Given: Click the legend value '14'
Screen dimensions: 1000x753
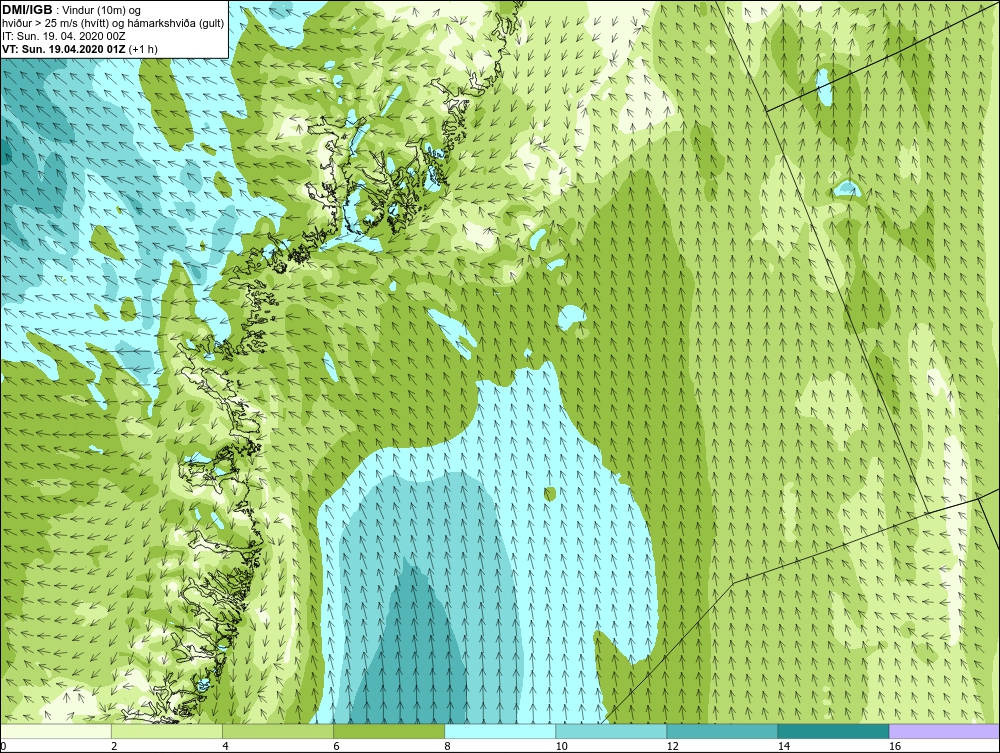Looking at the screenshot, I should (783, 746).
